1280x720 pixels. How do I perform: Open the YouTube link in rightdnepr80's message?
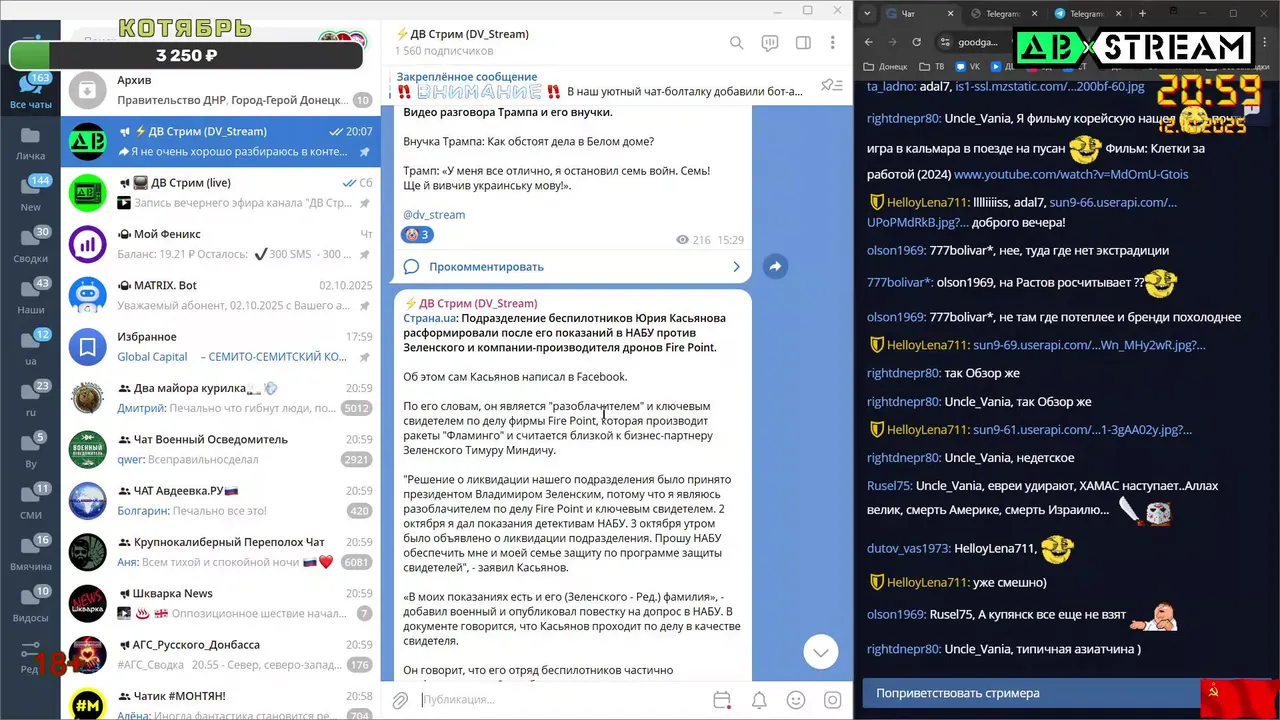tap(1071, 174)
